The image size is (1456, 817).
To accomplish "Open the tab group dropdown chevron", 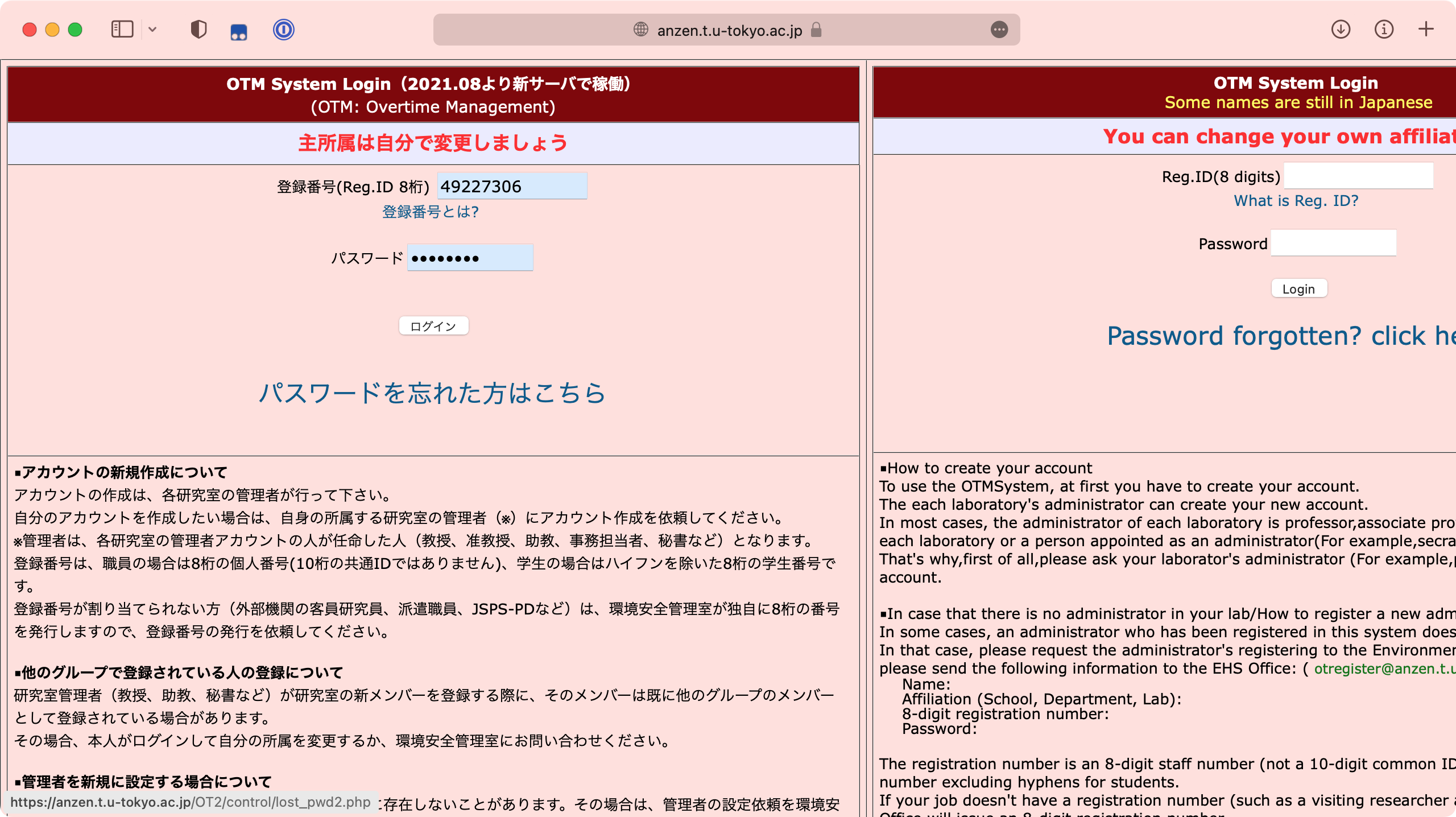I will [x=152, y=30].
